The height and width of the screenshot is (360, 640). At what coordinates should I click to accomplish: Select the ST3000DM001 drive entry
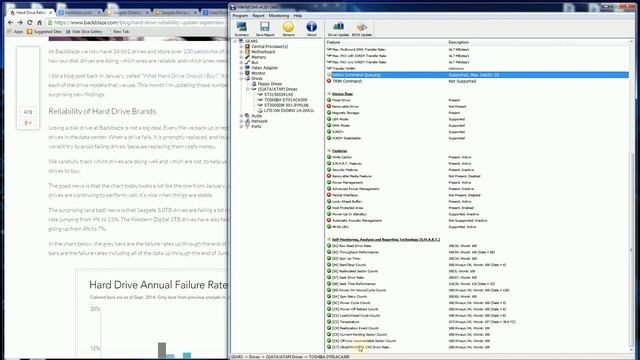286,105
